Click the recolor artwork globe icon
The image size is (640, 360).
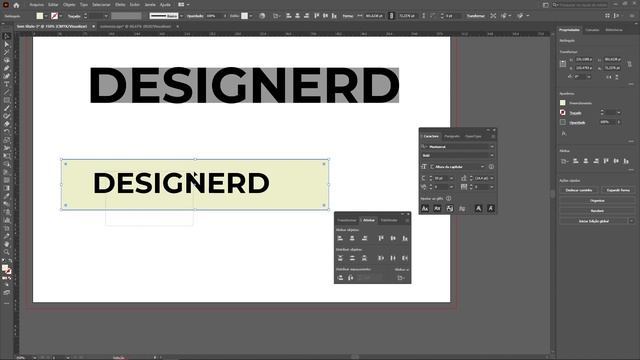pyautogui.click(x=262, y=16)
